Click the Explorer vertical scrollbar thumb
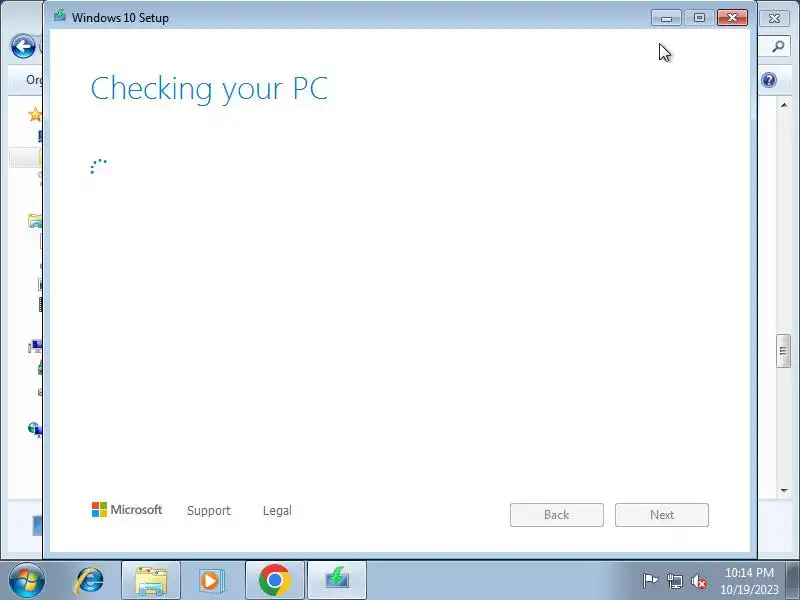 coord(783,351)
